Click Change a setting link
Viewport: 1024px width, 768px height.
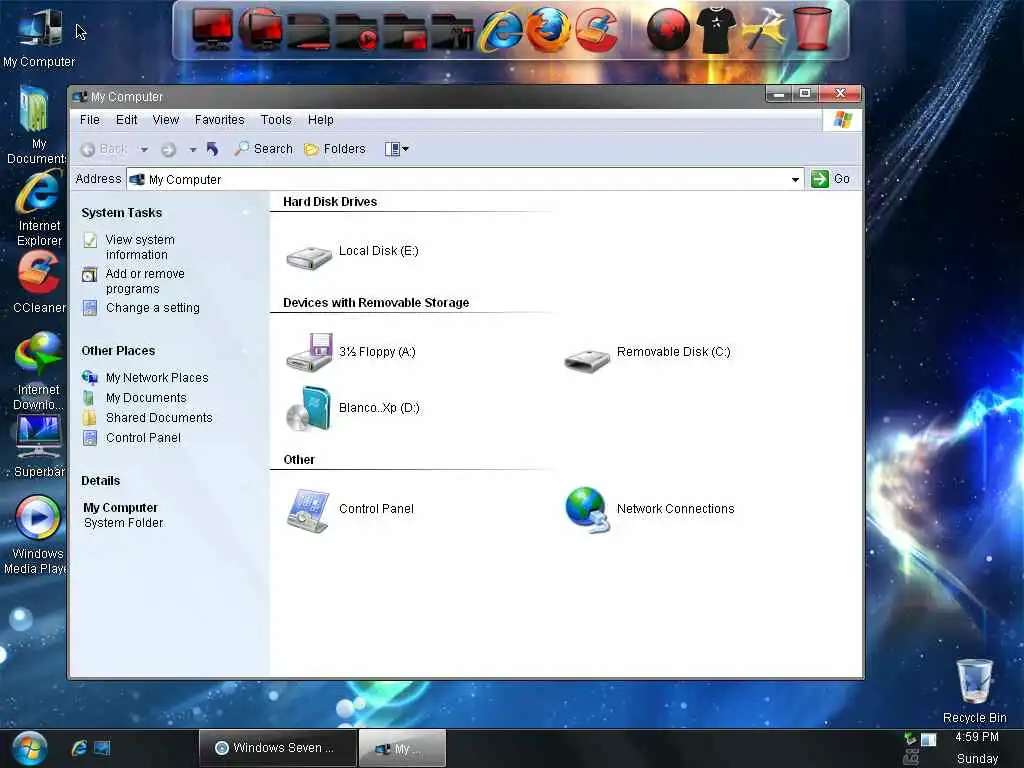click(x=153, y=308)
